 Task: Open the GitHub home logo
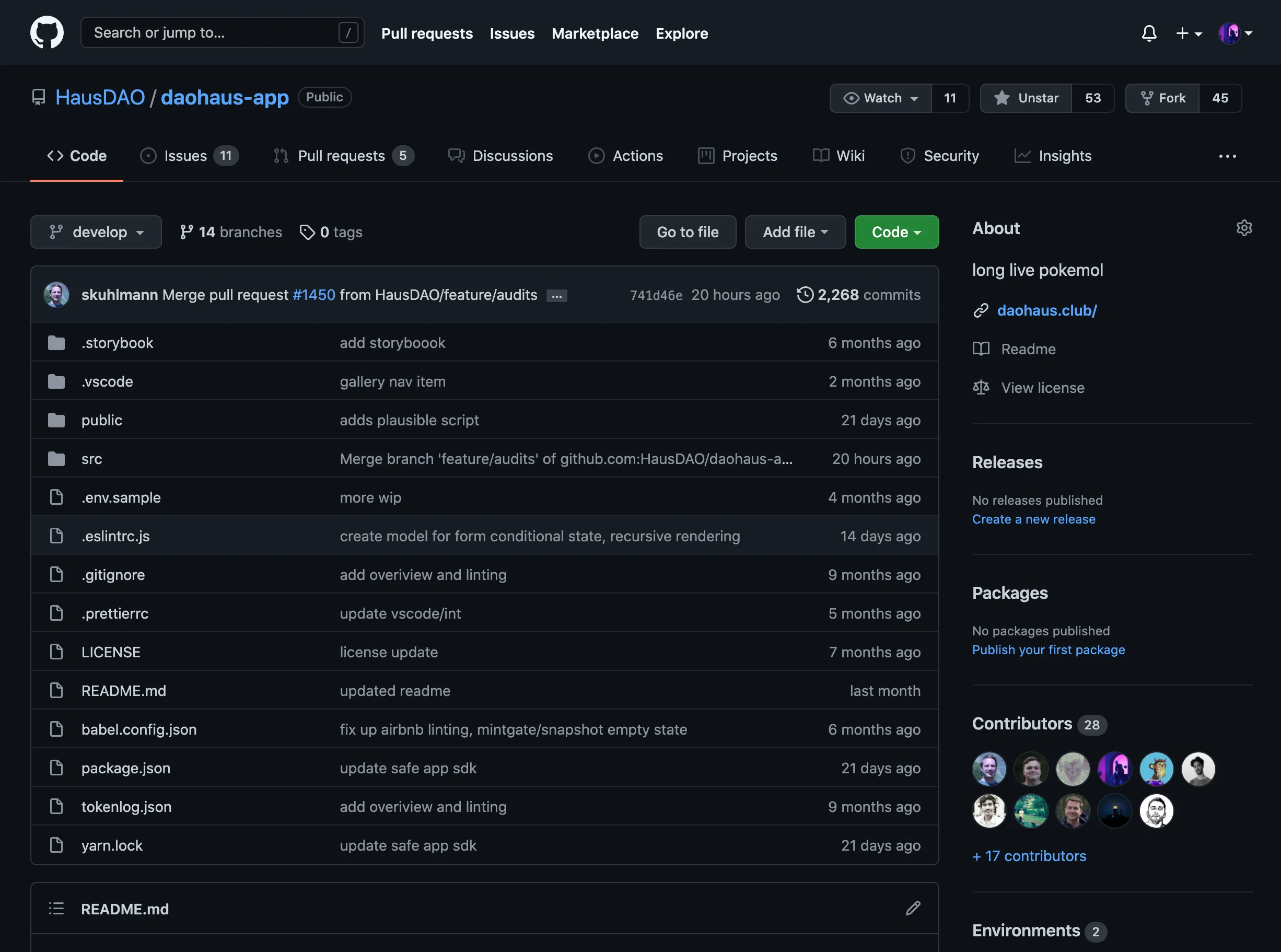(46, 32)
